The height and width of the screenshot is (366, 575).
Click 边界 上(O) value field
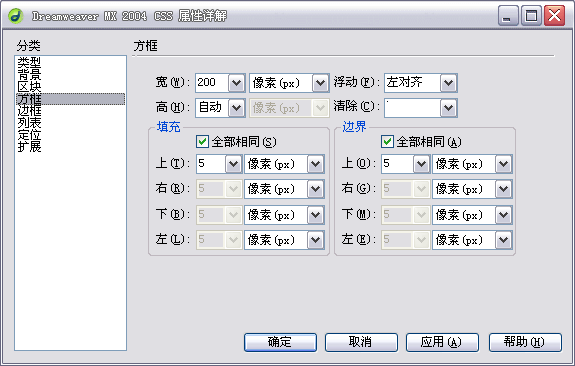pos(398,164)
